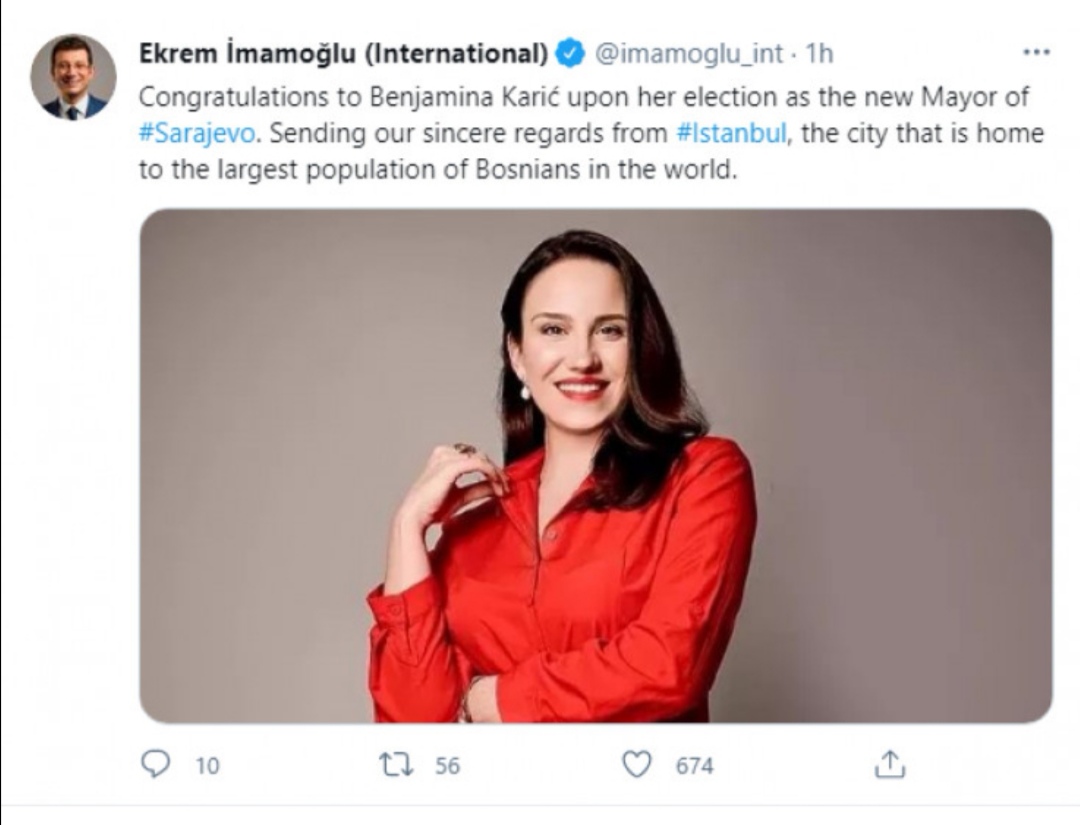Like the tweet with the heart icon
Viewport: 1080px width, 825px height.
pos(636,765)
